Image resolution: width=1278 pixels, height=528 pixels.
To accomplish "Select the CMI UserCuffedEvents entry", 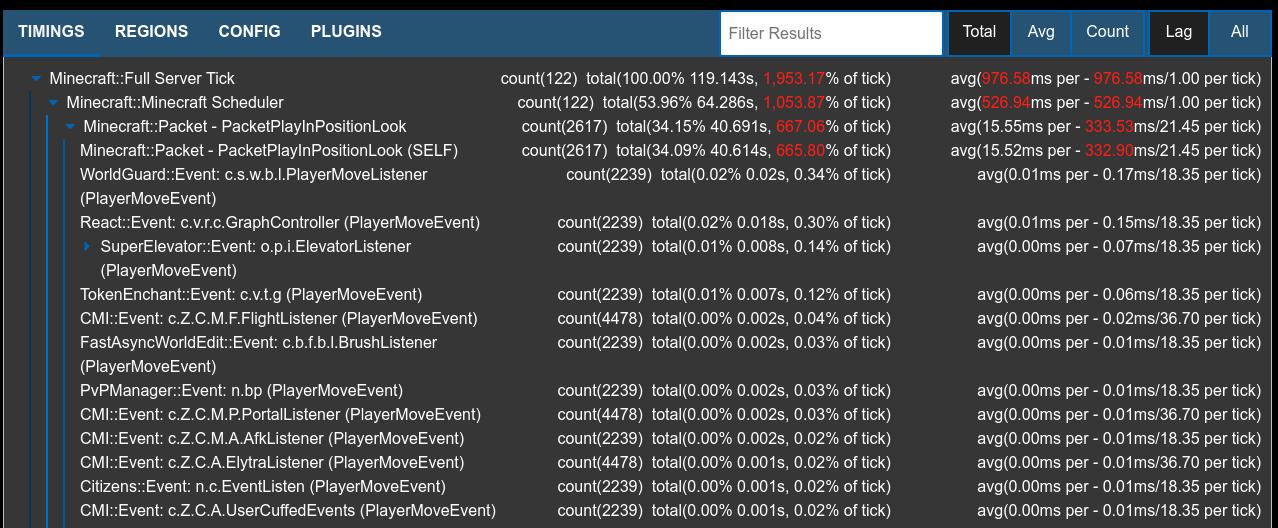I will 288,510.
